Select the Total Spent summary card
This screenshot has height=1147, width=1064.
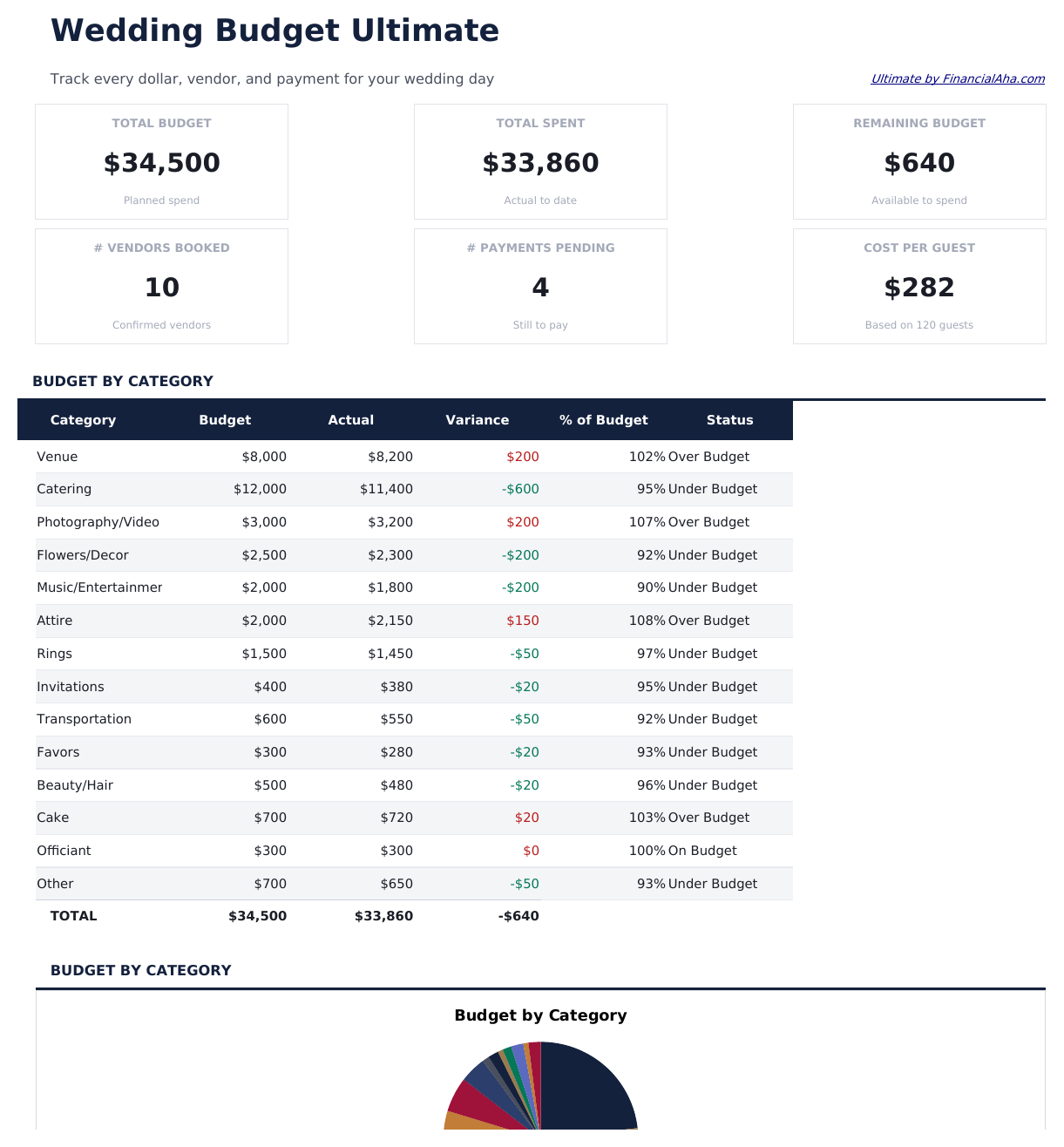(540, 161)
